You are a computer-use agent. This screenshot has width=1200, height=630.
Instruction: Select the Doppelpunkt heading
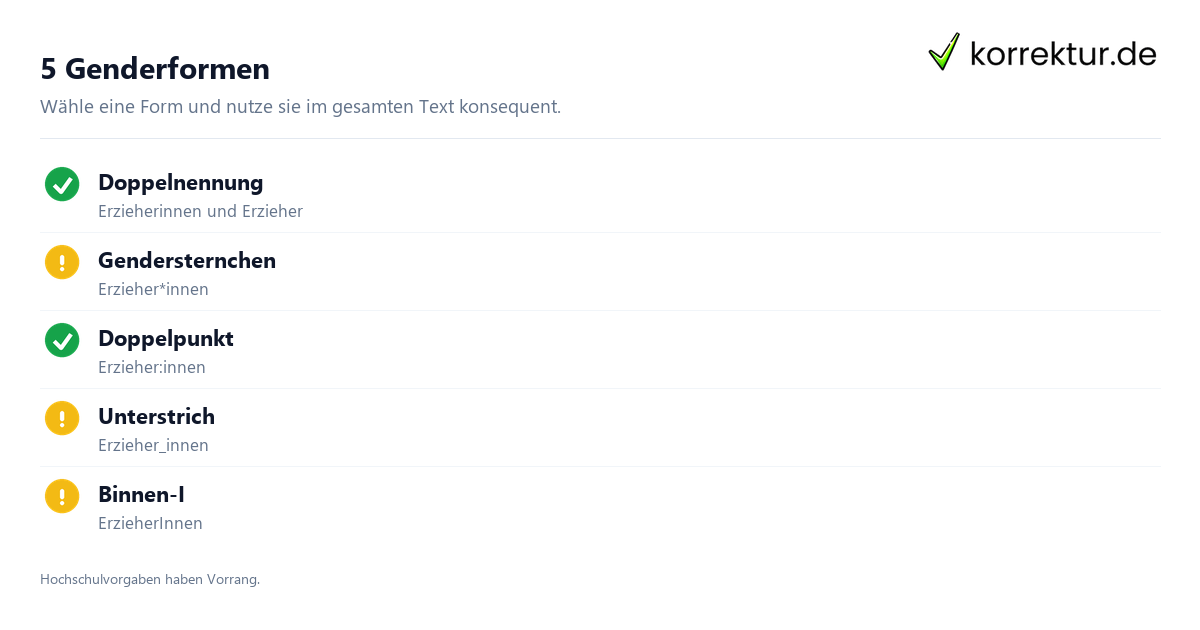pos(166,339)
